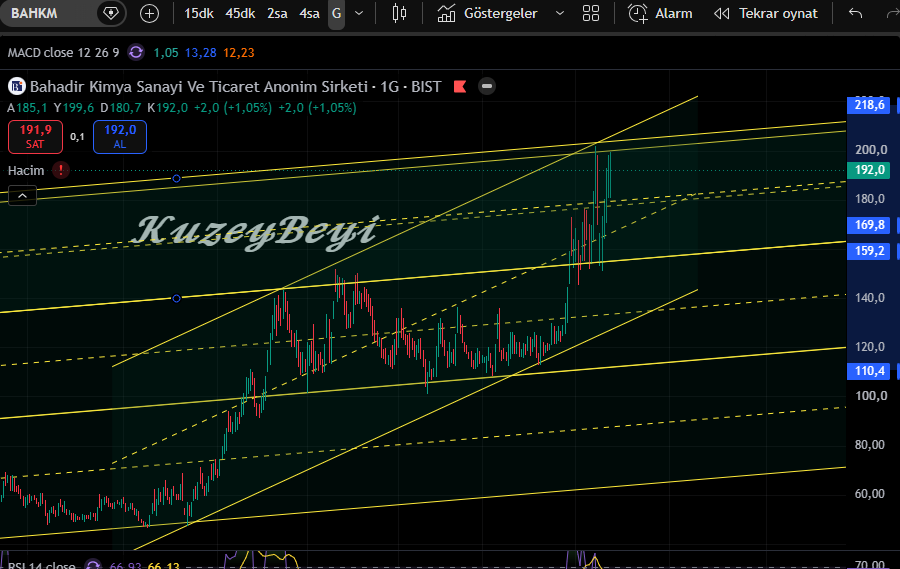Click the red Hacim warning exclamation icon
Viewport: 900px width, 569px height.
pos(61,170)
